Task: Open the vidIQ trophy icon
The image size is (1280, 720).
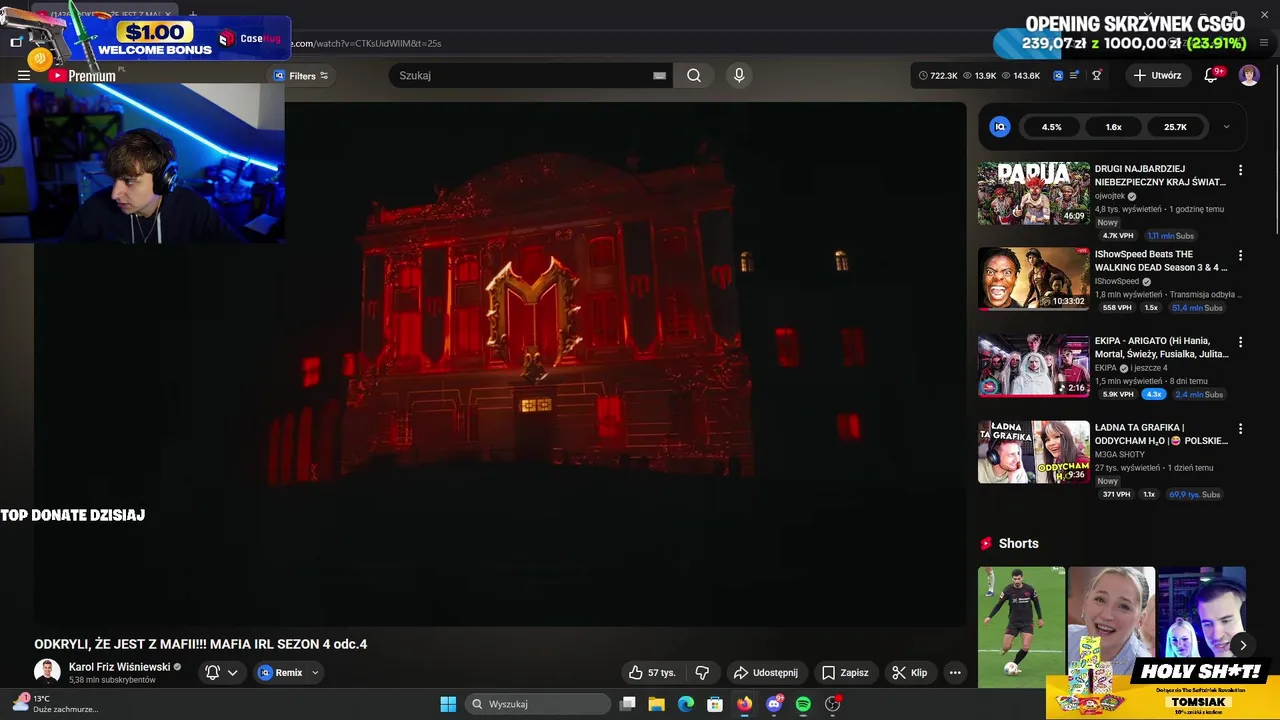Action: pyautogui.click(x=1097, y=75)
